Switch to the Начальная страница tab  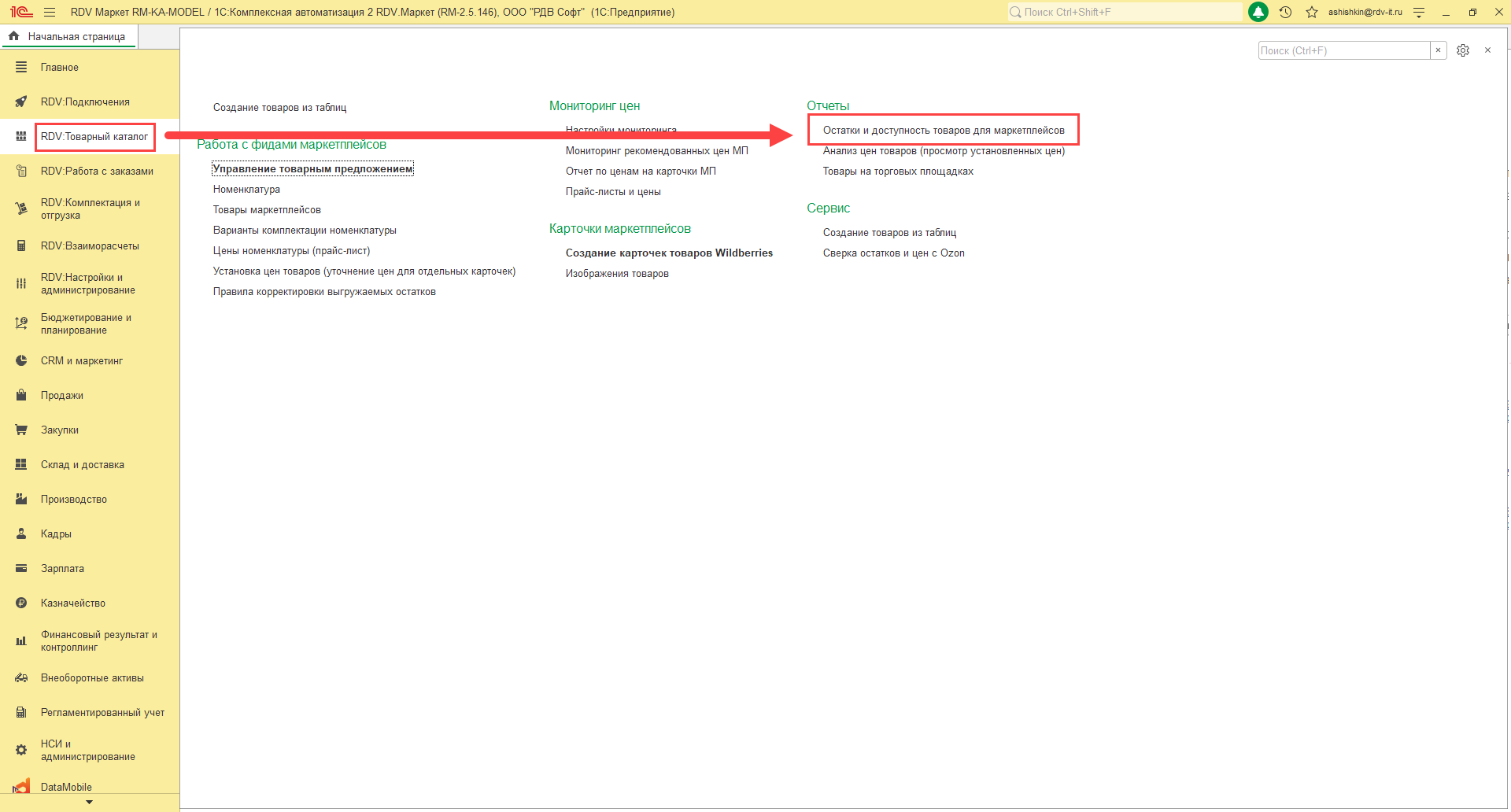pyautogui.click(x=68, y=36)
